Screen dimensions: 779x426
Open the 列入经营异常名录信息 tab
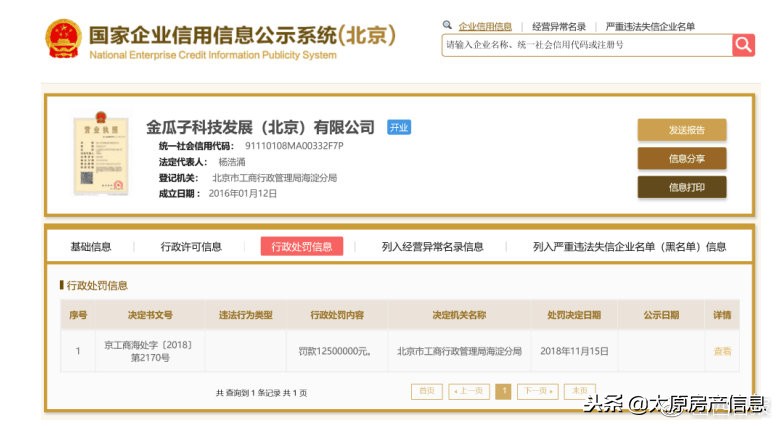(432, 247)
